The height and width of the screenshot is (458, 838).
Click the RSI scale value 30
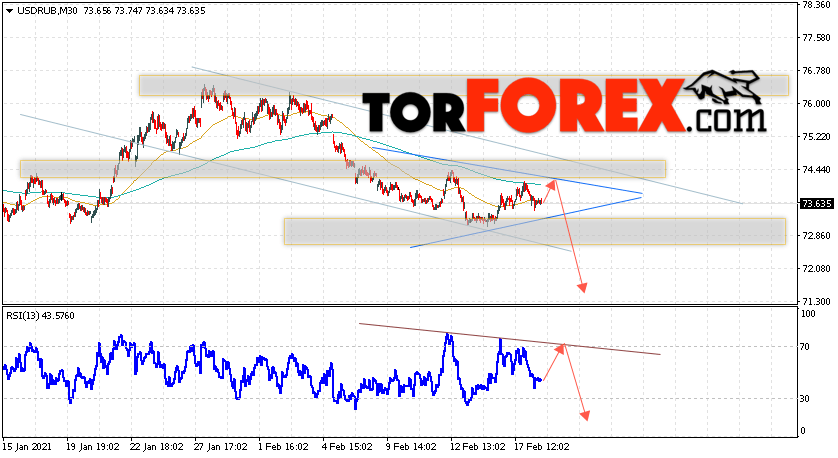[x=806, y=399]
